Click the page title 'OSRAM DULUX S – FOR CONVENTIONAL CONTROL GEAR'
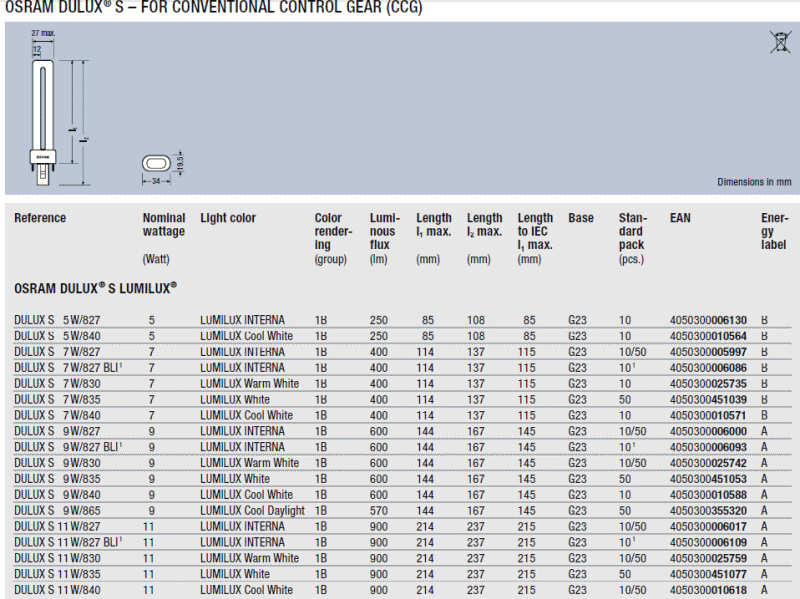This screenshot has width=800, height=599. (213, 8)
